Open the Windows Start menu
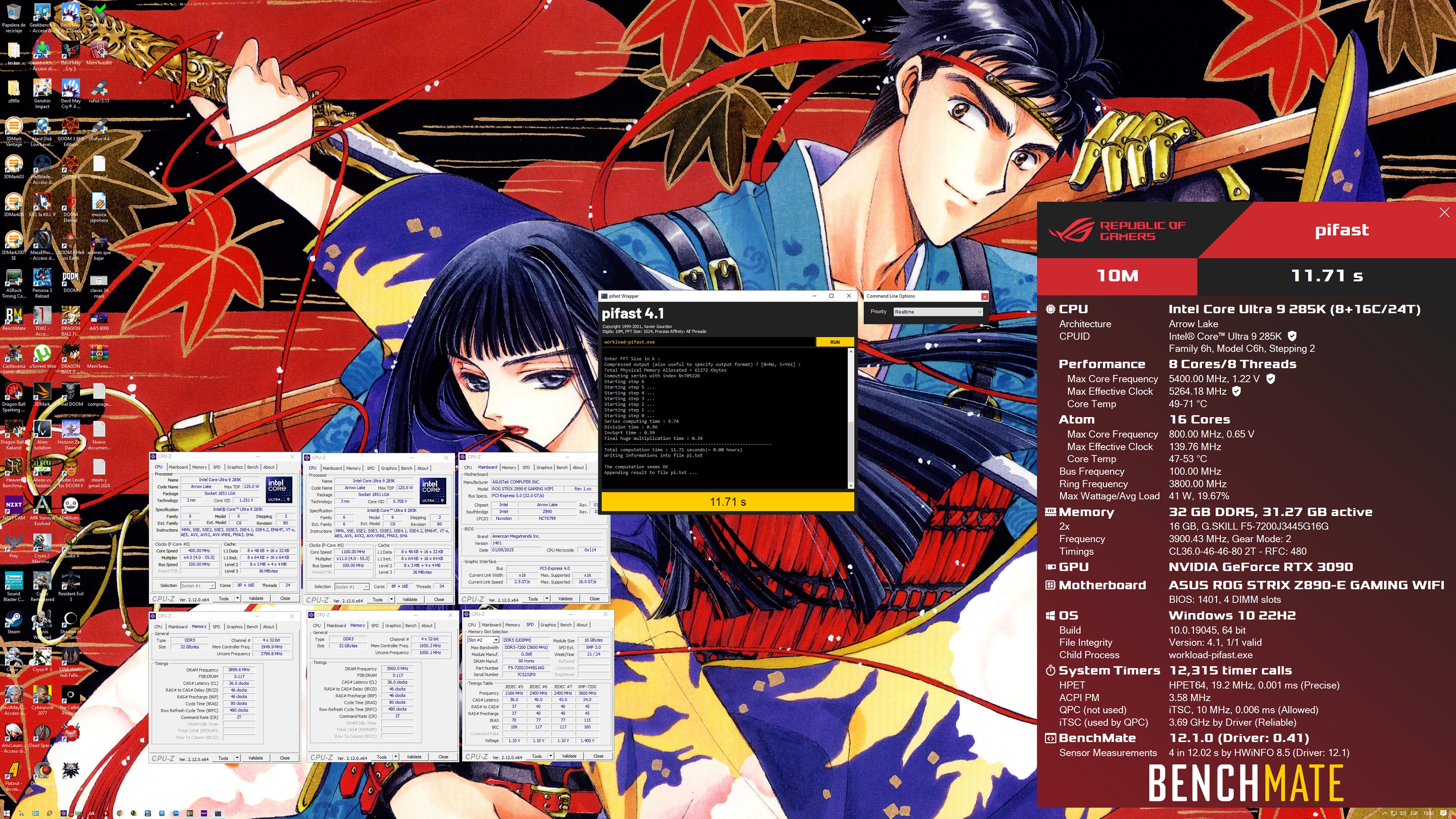Screen dimensions: 1456x819 [x=7, y=813]
